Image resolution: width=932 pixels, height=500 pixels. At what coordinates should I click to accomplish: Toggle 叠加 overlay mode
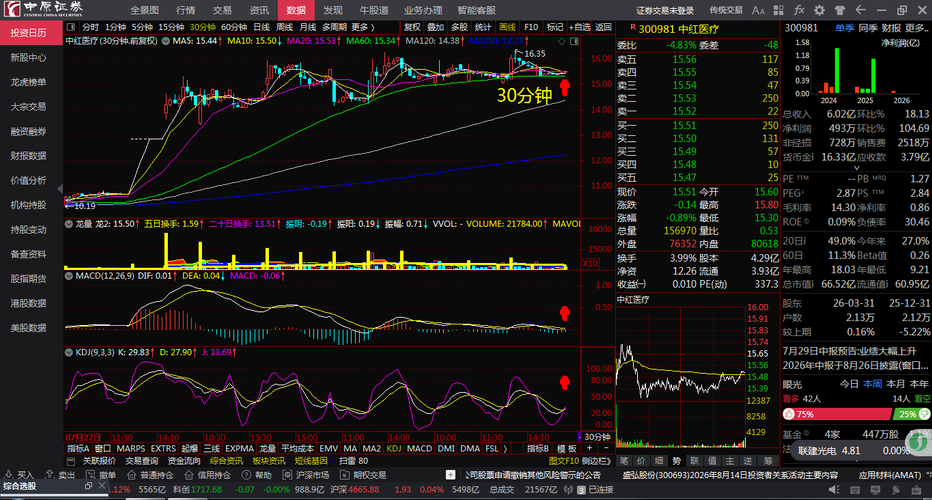pos(436,27)
